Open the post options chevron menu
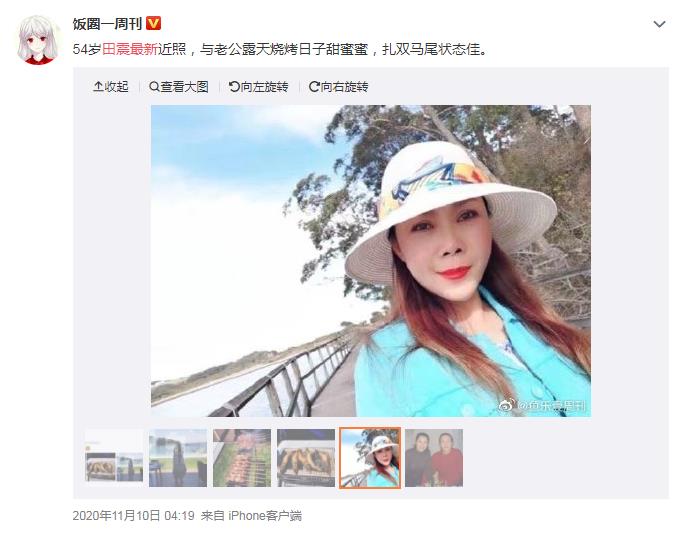The height and width of the screenshot is (545, 680). click(659, 24)
